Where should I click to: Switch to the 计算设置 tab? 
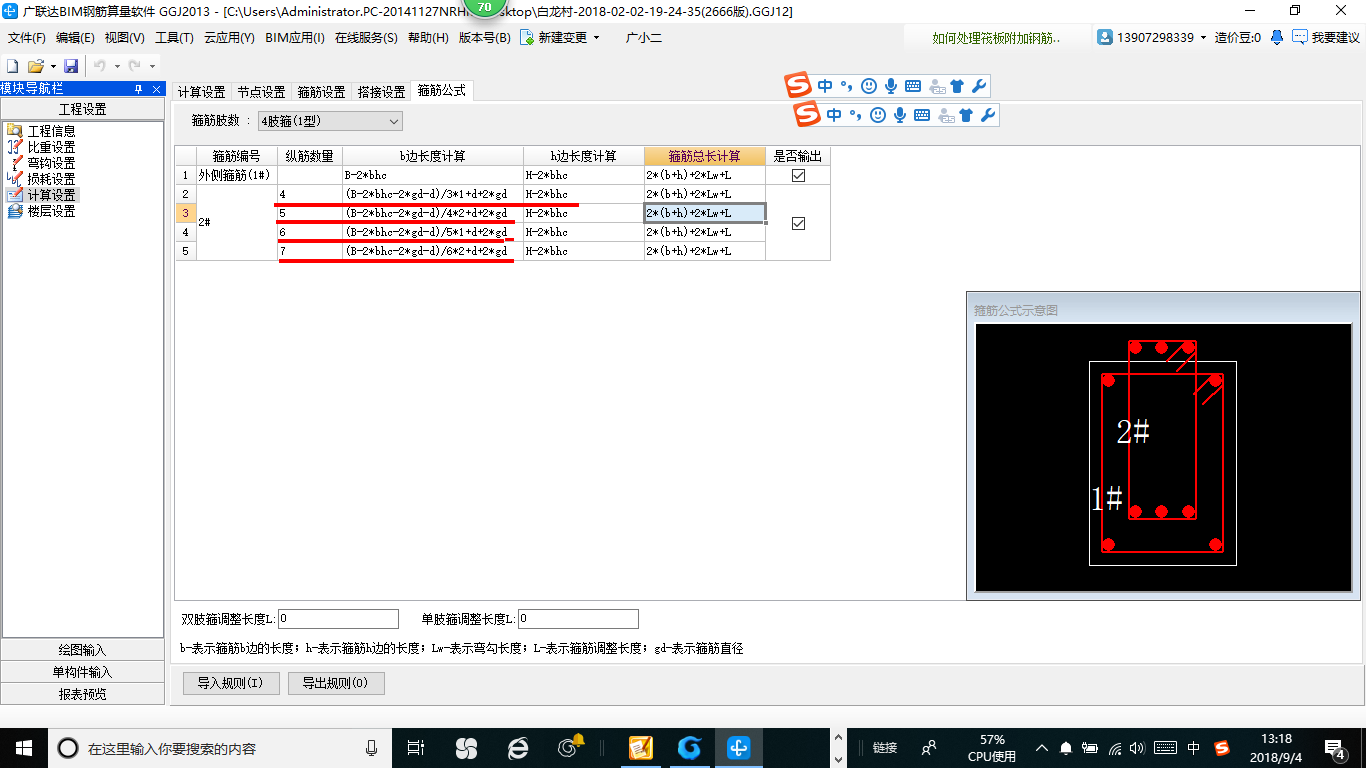tap(202, 92)
